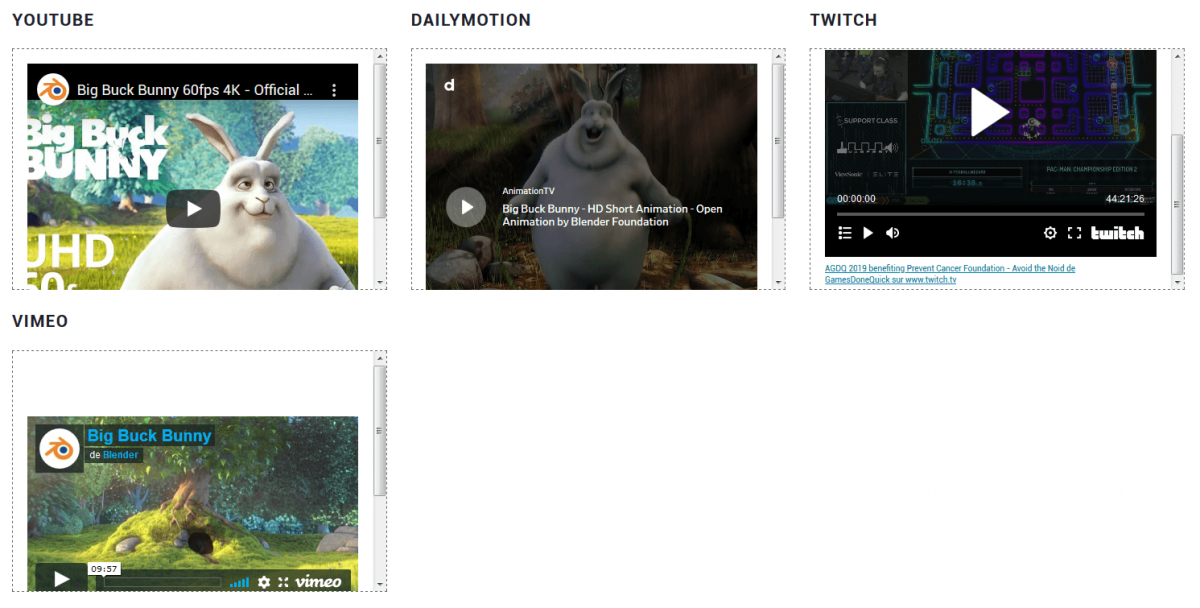Open the AGDQ 2019 Prevent Cancer Foundation link

tap(949, 268)
